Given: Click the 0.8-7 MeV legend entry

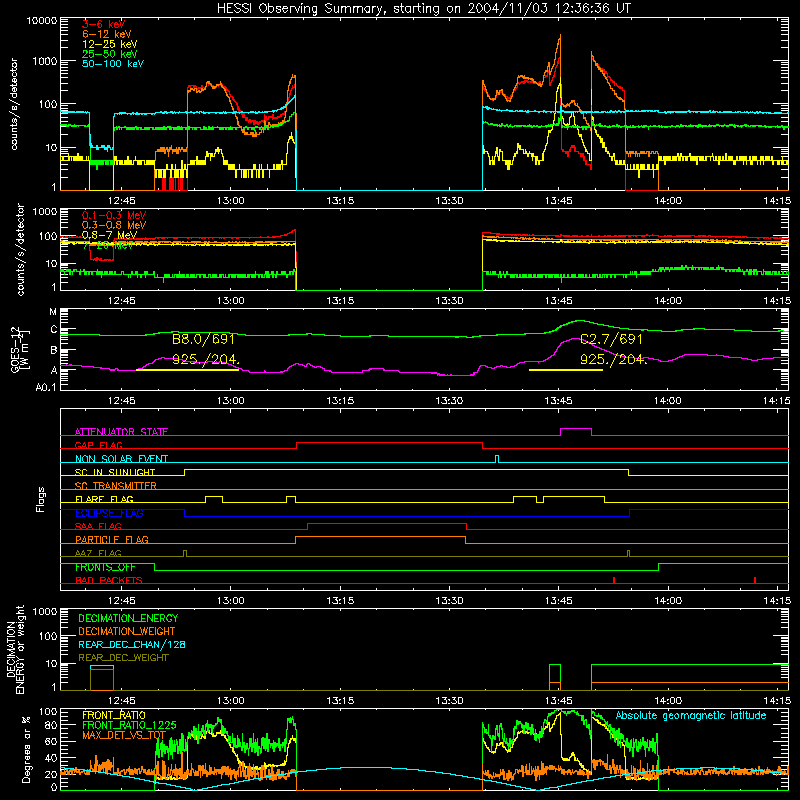Looking at the screenshot, I should 109,235.
